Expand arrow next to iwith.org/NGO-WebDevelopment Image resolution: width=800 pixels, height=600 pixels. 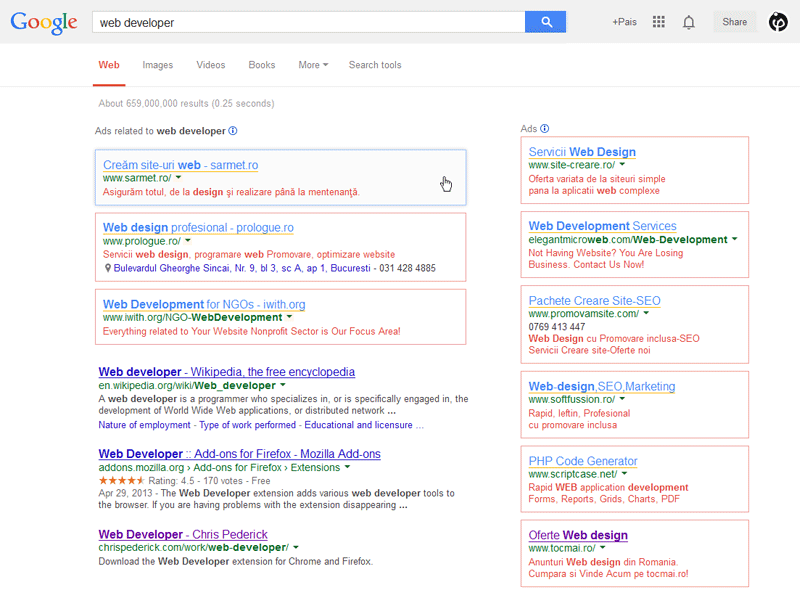289,317
